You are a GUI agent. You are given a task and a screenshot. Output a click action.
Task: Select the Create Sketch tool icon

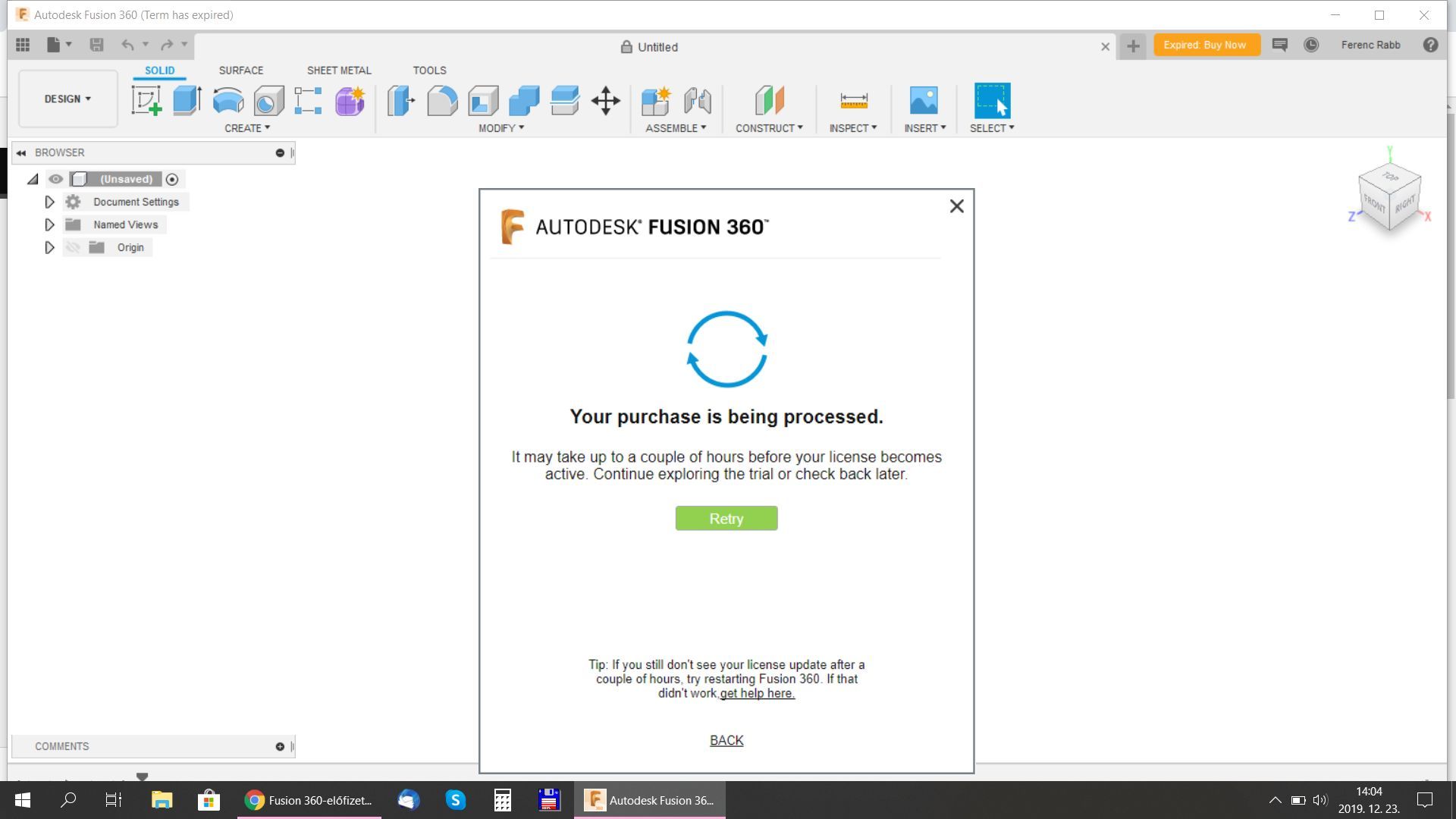tap(146, 100)
